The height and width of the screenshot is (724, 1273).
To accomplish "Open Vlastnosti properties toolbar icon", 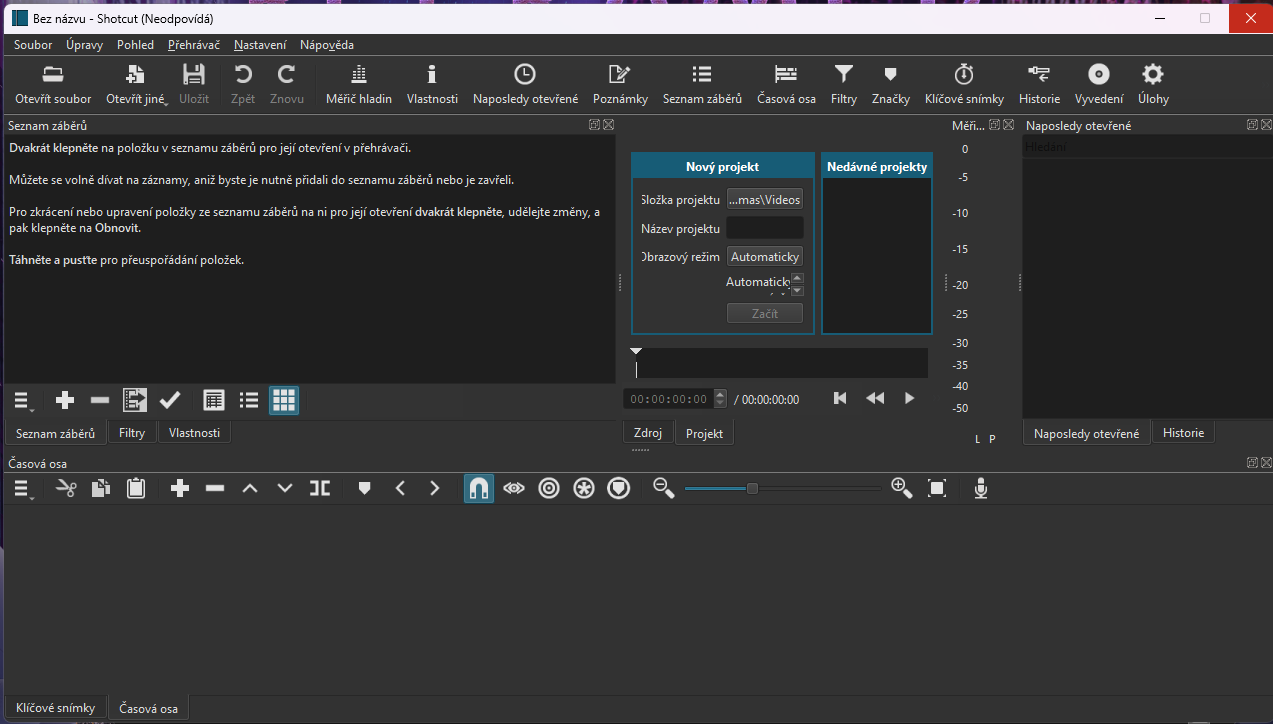I will [432, 84].
